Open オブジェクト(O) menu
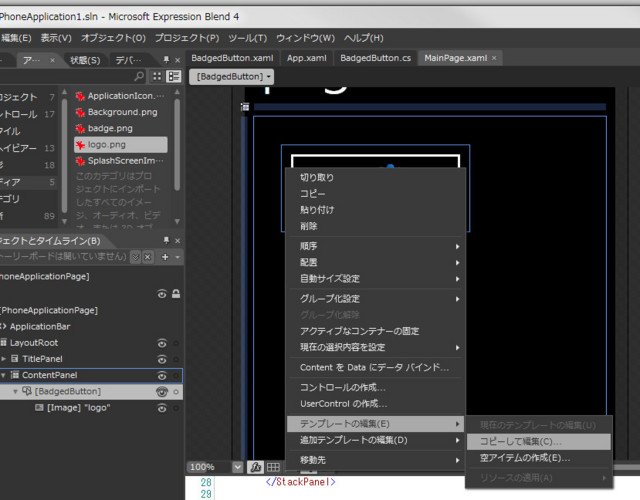This screenshot has width=640, height=500. (x=113, y=38)
